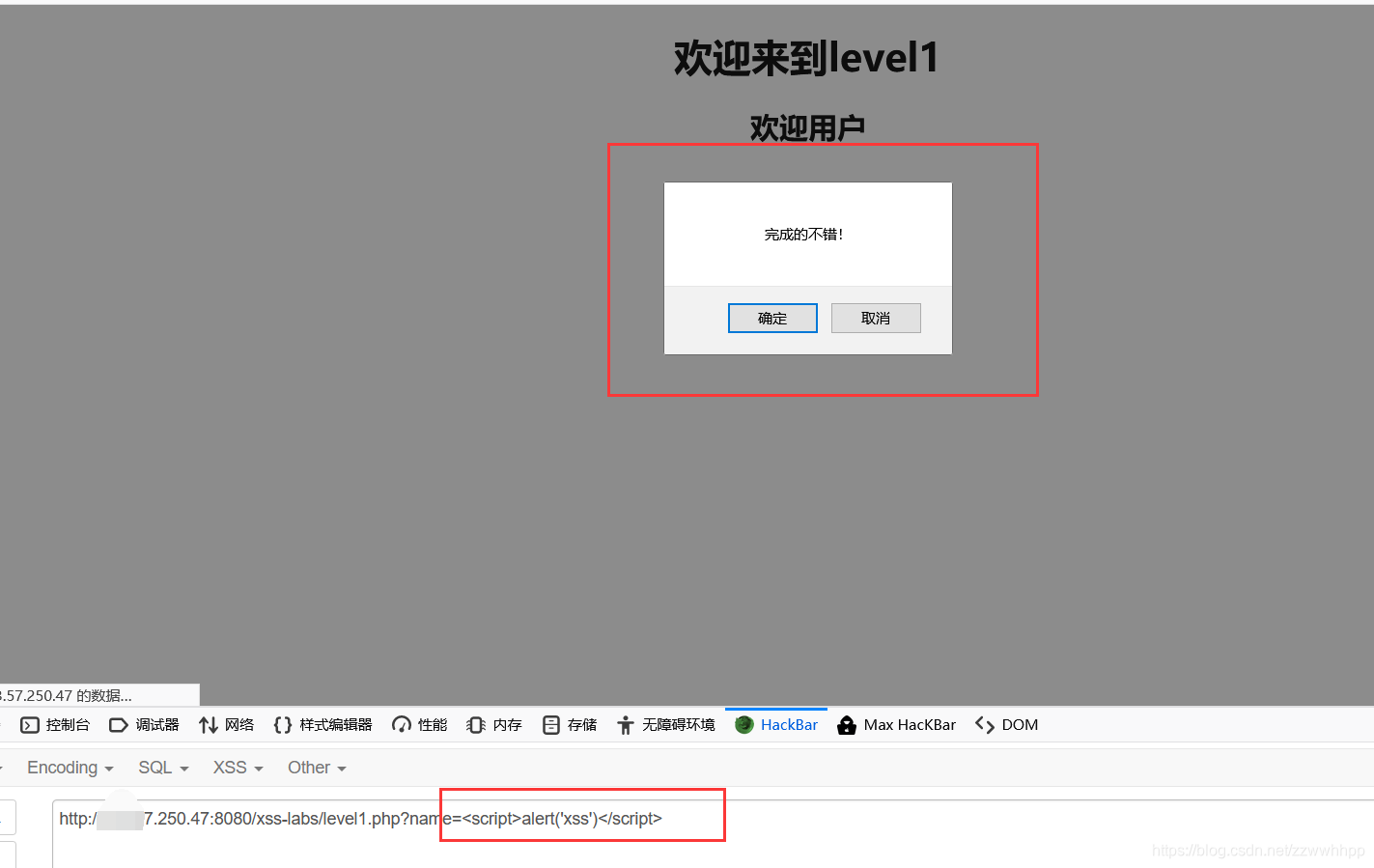Click the up-down arrows network icon

tap(209, 725)
